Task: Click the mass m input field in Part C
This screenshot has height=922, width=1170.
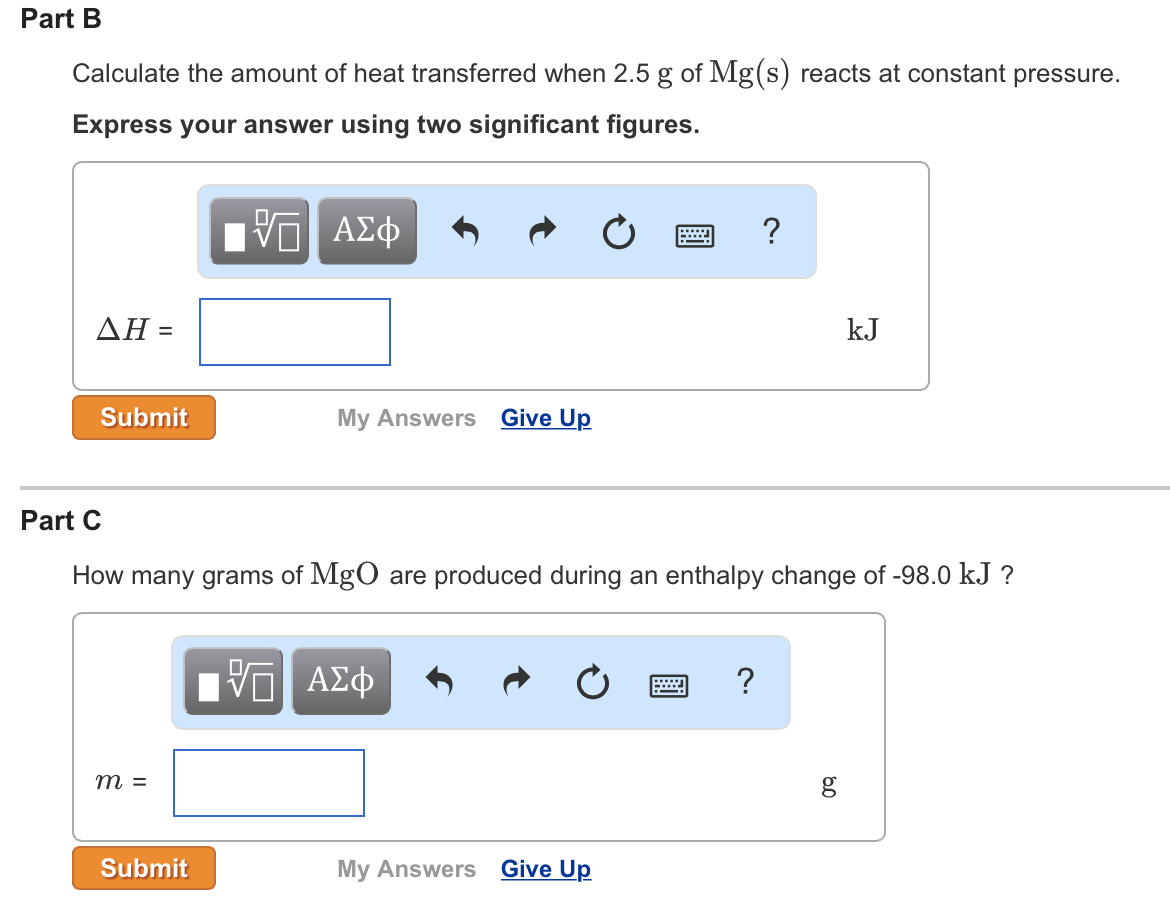Action: (x=268, y=782)
